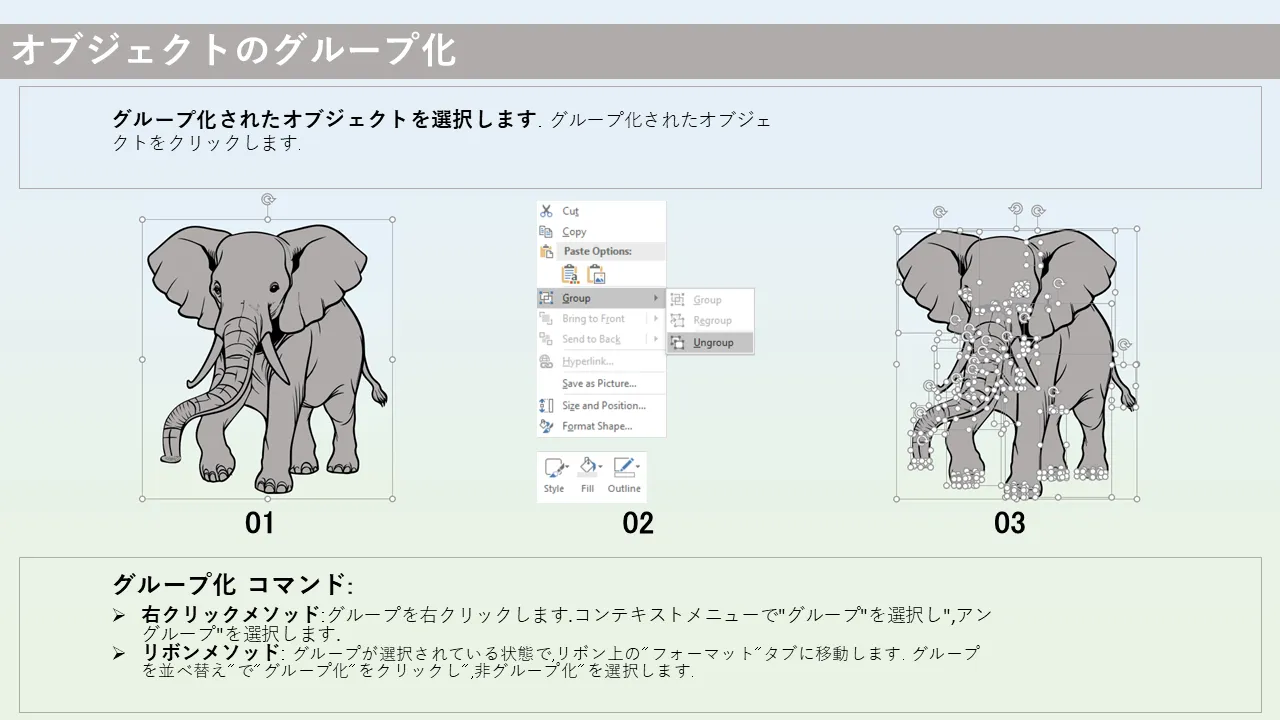Select the Regroup submenu item
The image size is (1280, 720).
(x=712, y=321)
